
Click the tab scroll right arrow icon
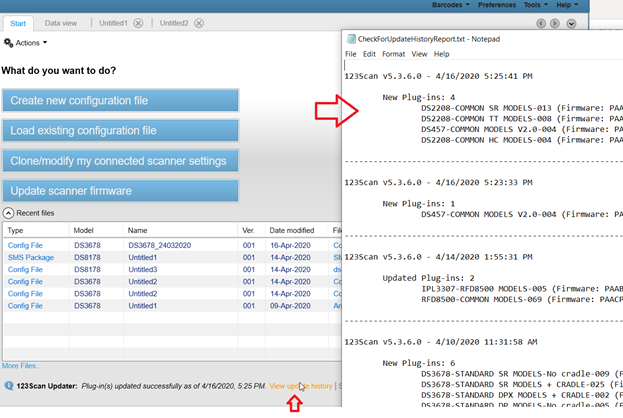point(556,22)
